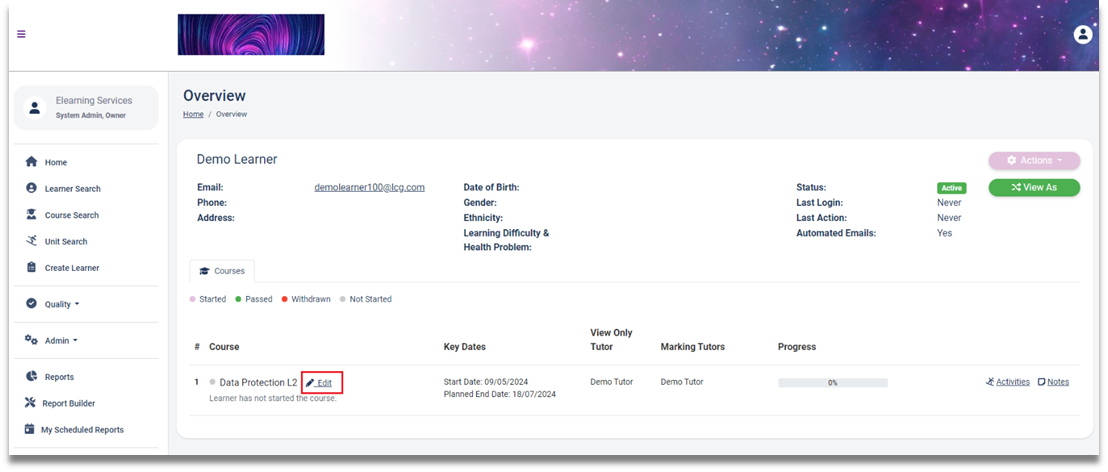Click the Notes sticky-note icon
Screen dimensions: 1108x472
1041,382
